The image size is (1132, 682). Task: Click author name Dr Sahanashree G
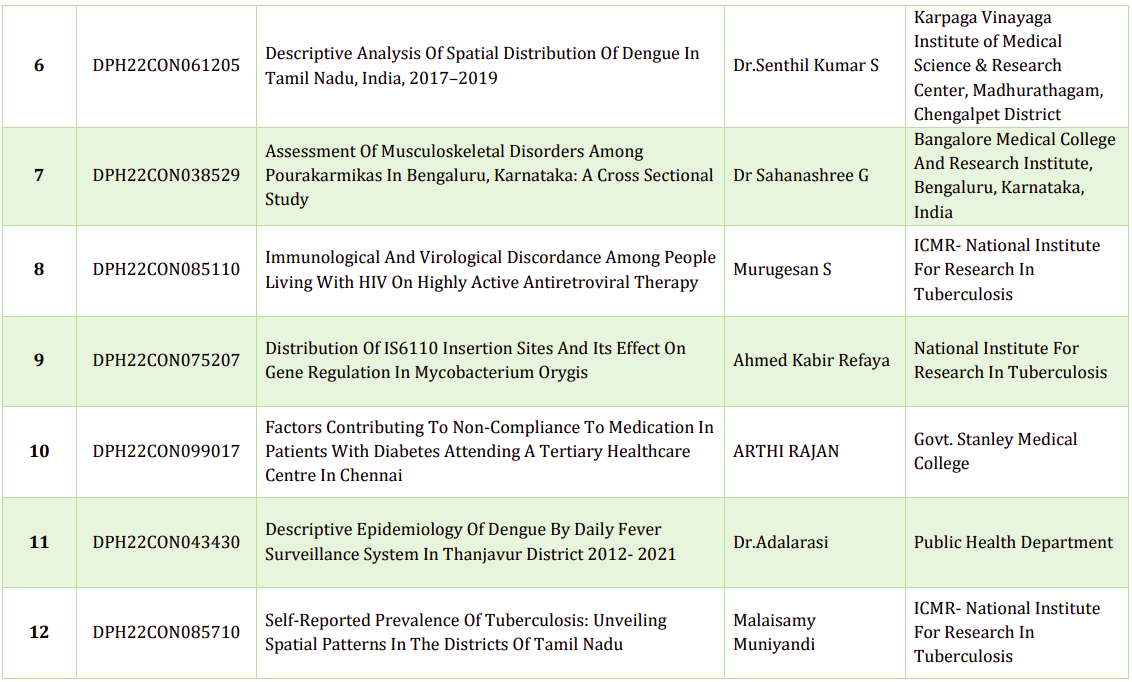click(x=800, y=176)
